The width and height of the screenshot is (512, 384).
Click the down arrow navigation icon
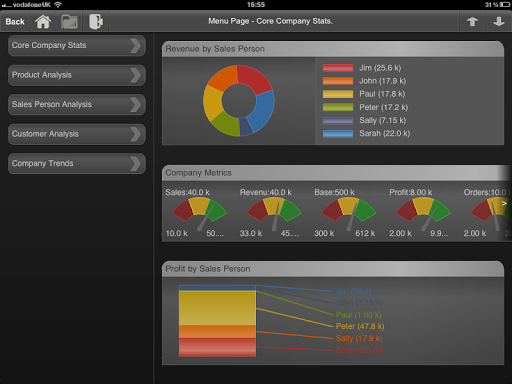499,22
